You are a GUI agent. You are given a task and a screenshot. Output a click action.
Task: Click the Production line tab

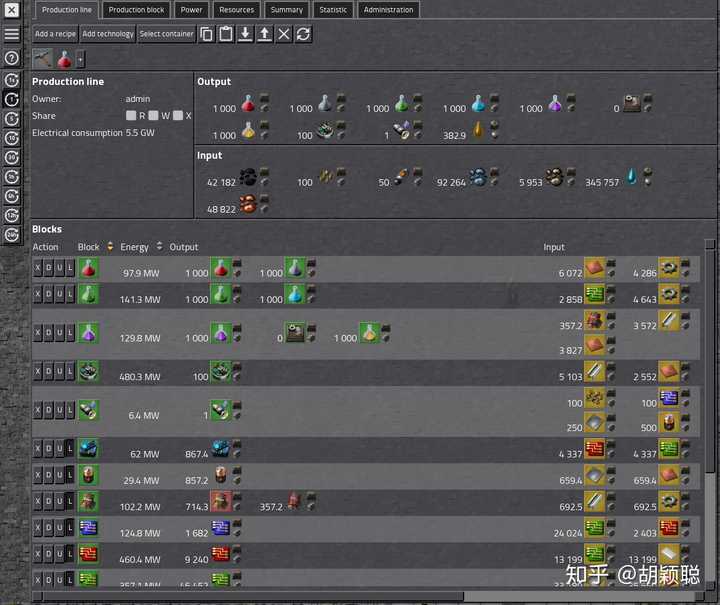coord(67,10)
